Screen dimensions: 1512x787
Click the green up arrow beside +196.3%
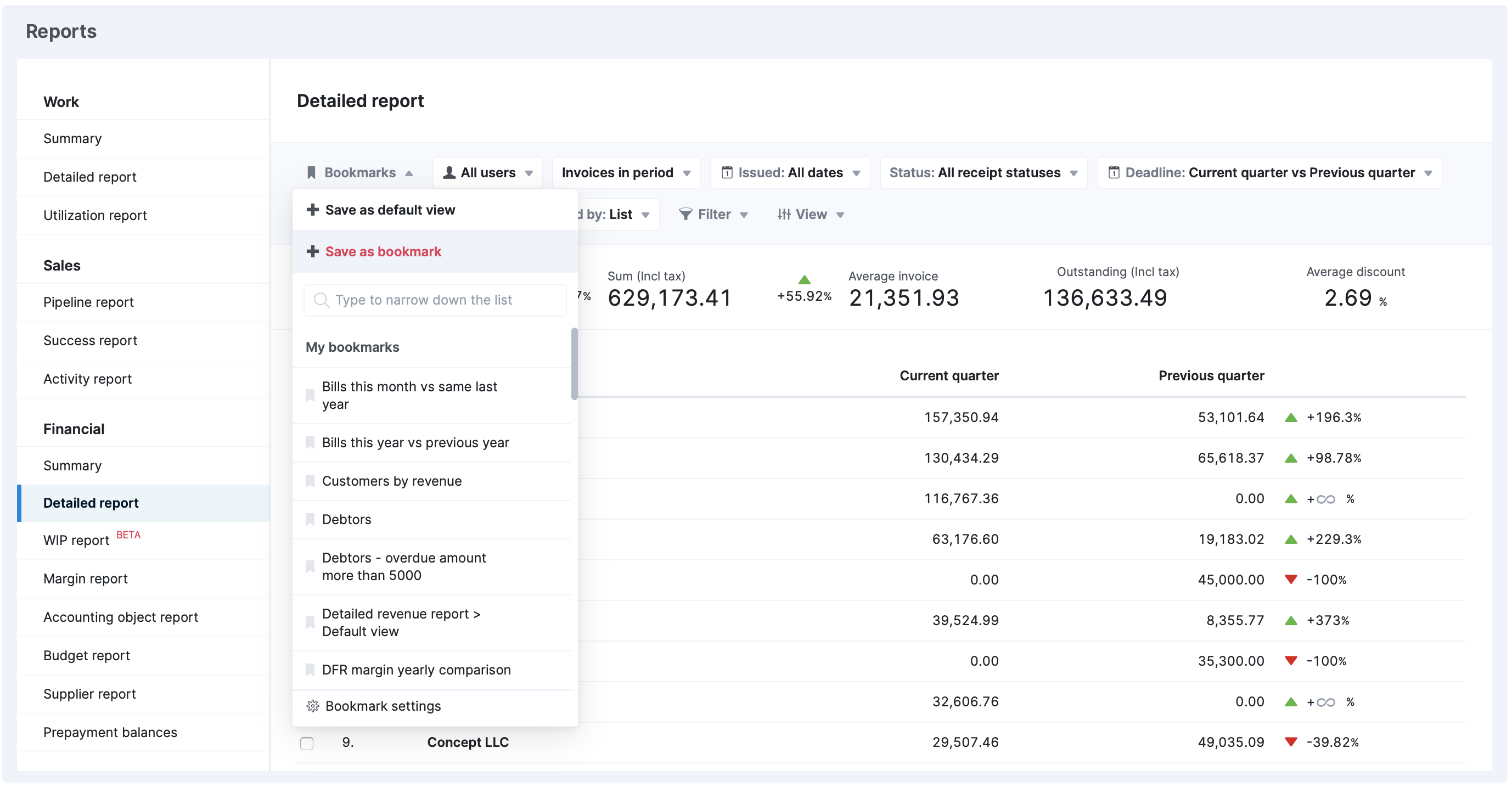(1290, 417)
